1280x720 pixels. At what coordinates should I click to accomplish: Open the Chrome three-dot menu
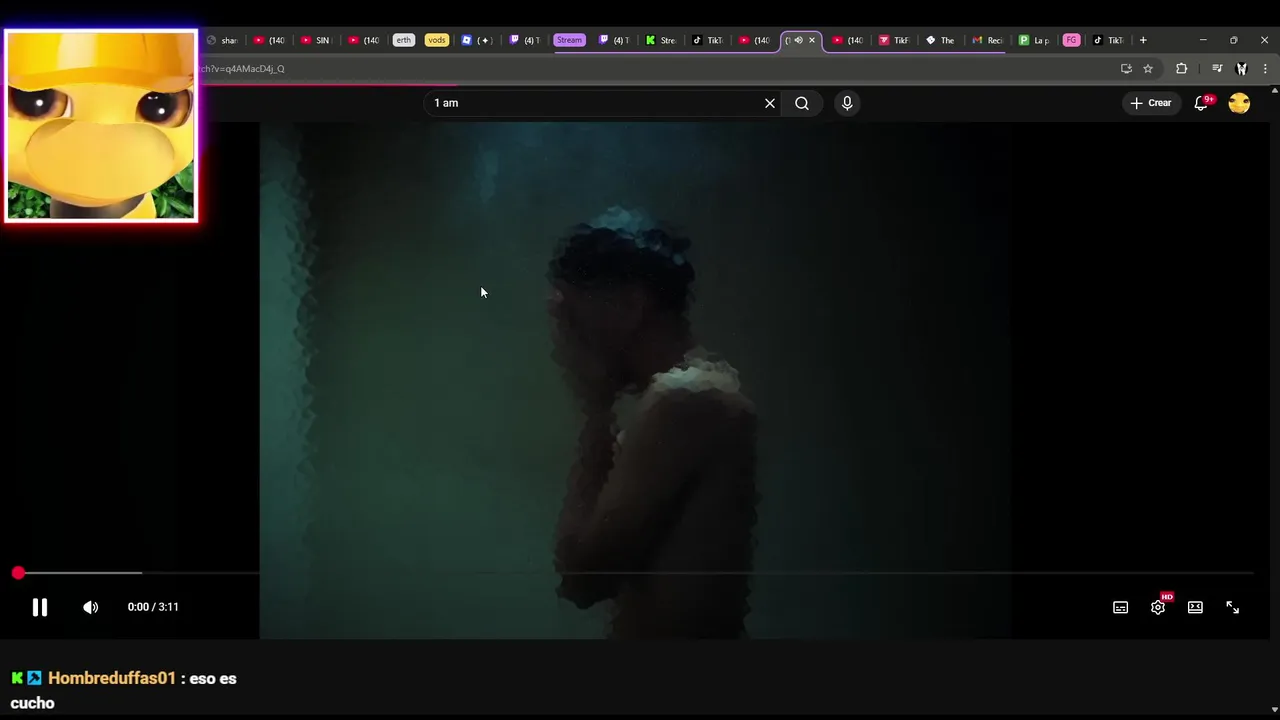[1265, 69]
